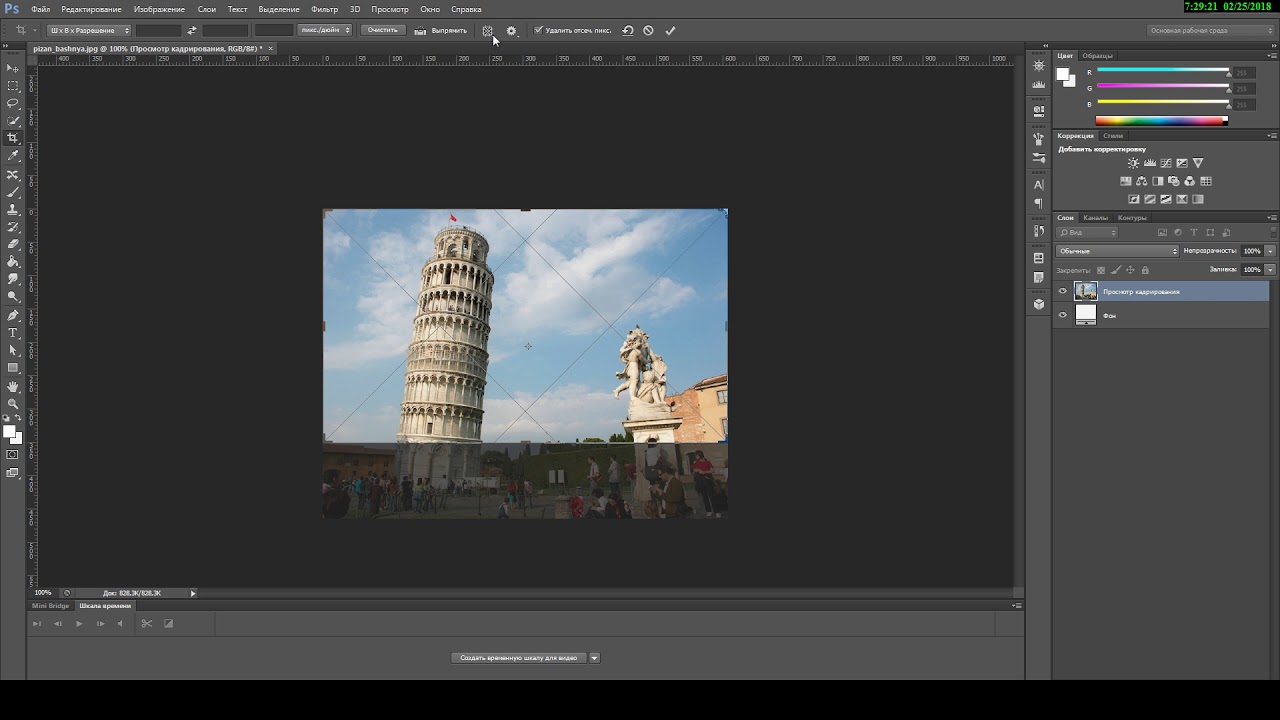Cancel the crop operation icon
The height and width of the screenshot is (720, 1280).
(648, 30)
